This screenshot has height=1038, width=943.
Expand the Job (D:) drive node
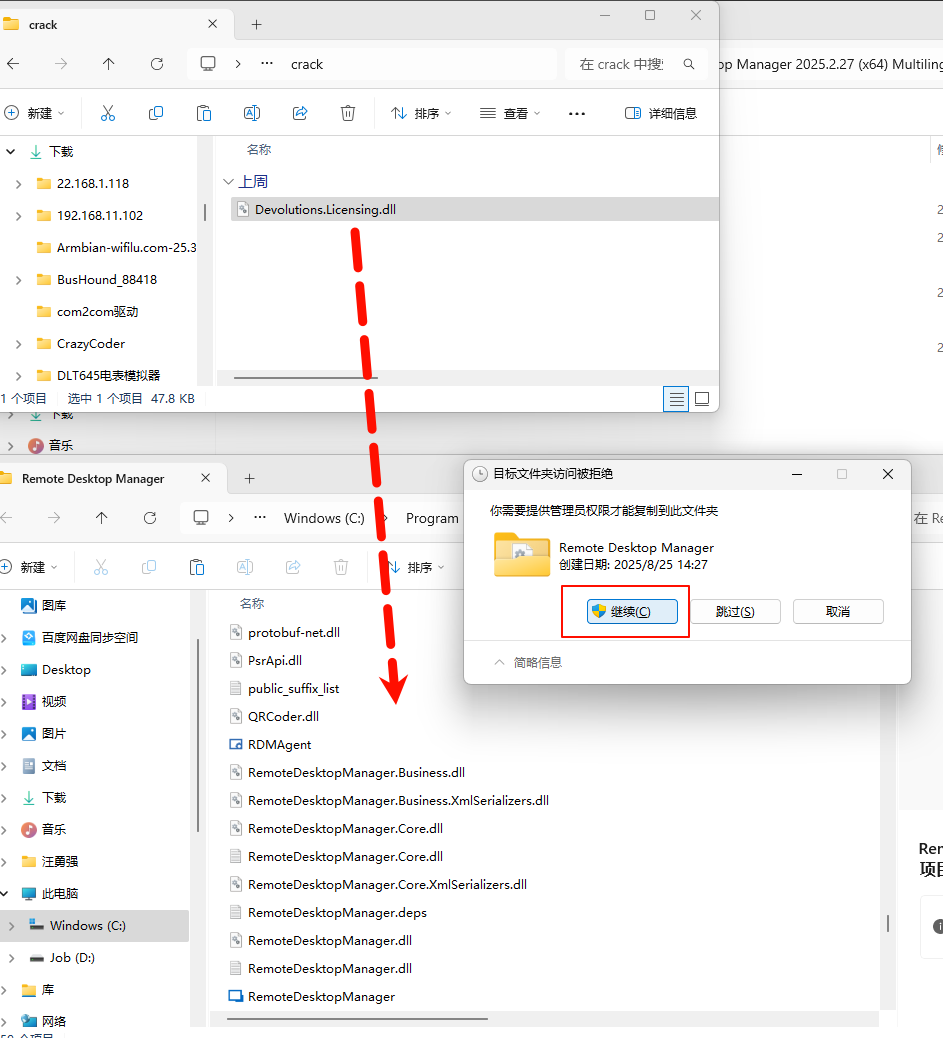pos(11,958)
